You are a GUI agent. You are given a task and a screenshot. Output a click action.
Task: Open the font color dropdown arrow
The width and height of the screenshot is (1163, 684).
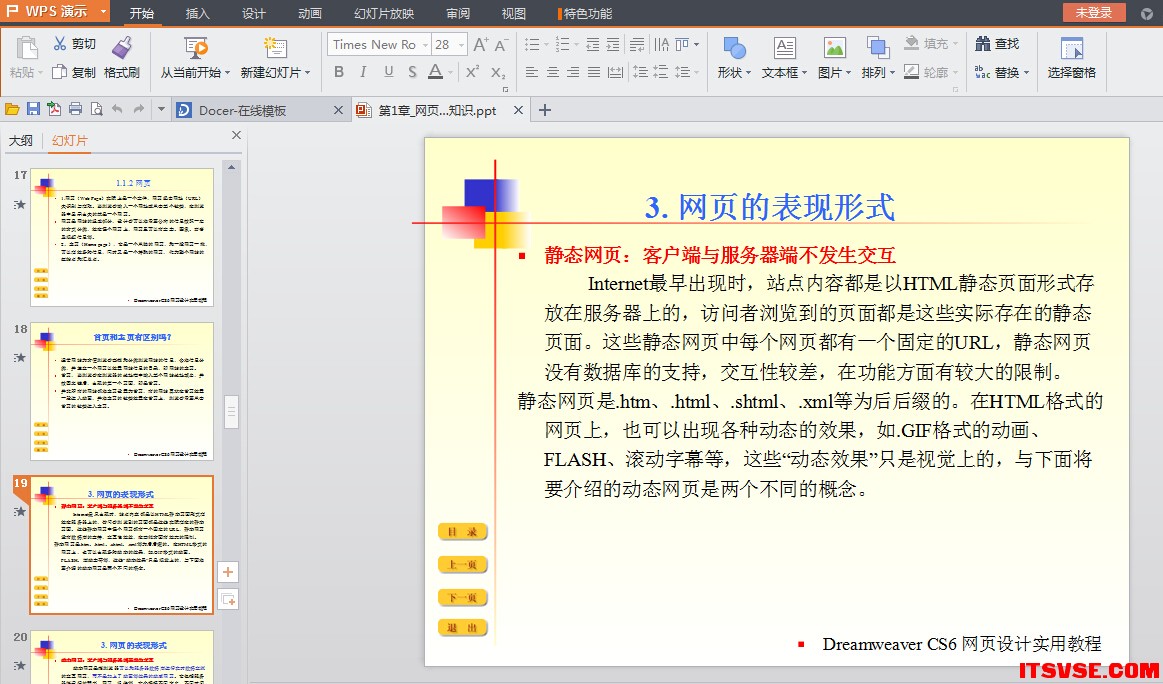click(x=450, y=72)
